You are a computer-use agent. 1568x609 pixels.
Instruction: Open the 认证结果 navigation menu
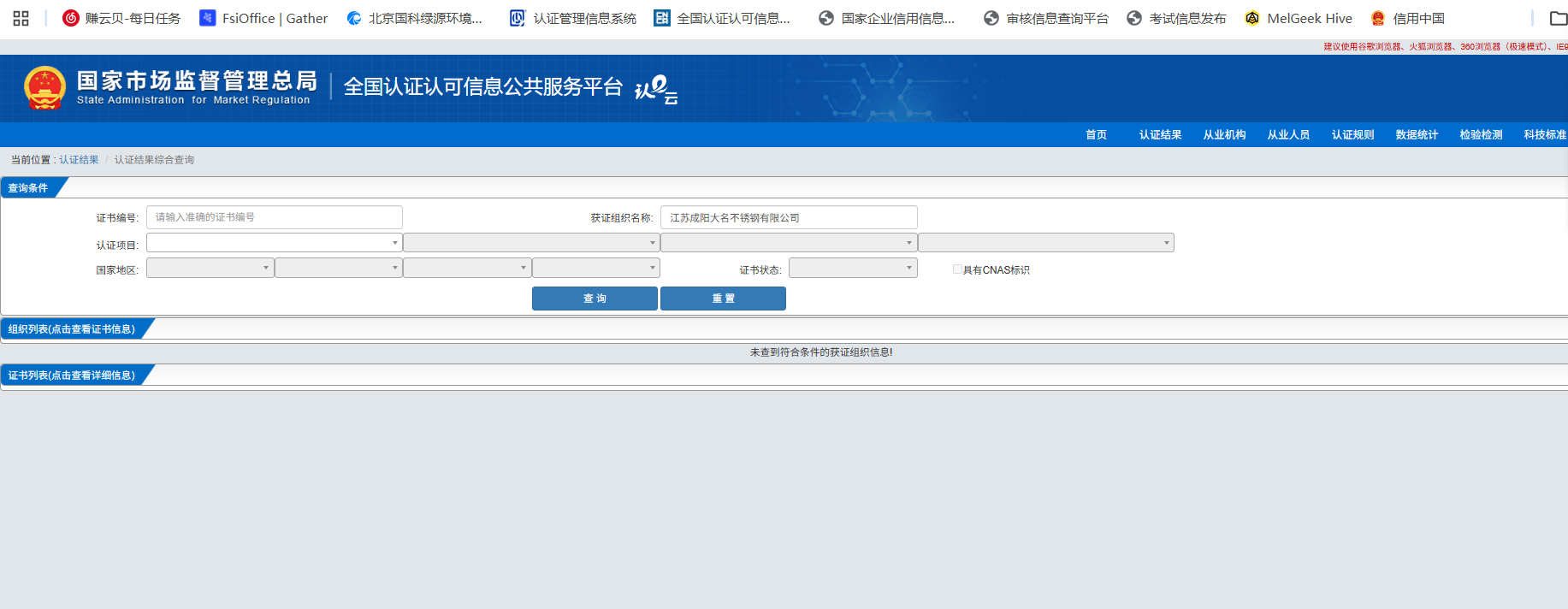(1160, 135)
